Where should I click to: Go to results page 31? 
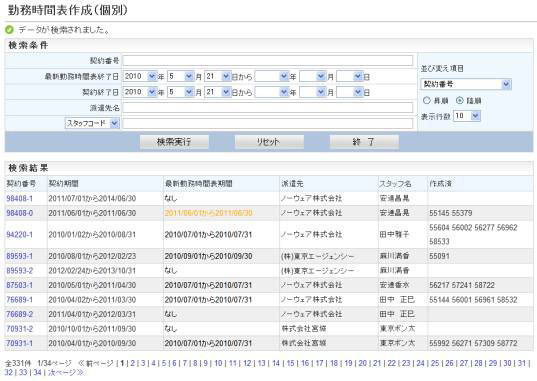coord(522,363)
